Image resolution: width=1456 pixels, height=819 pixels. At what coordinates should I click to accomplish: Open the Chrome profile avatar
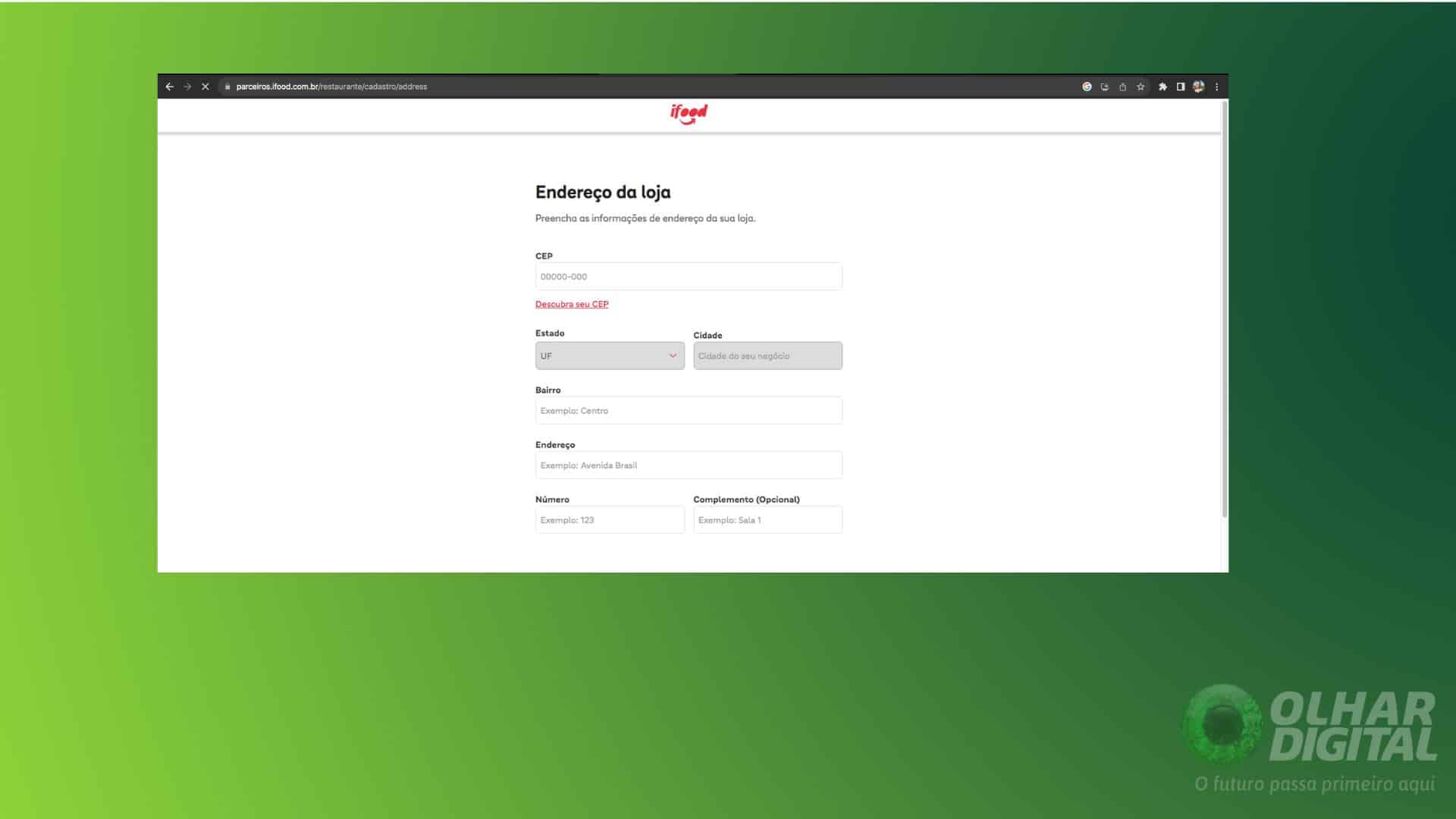click(x=1199, y=86)
